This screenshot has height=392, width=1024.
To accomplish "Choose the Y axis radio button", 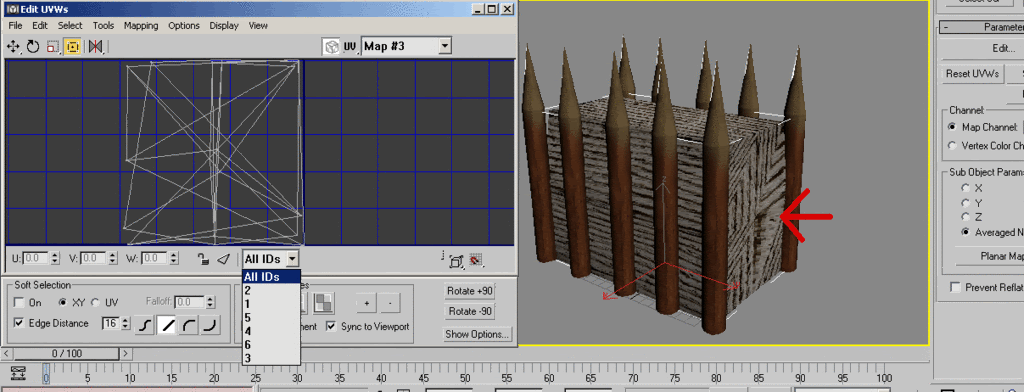I will tap(965, 203).
